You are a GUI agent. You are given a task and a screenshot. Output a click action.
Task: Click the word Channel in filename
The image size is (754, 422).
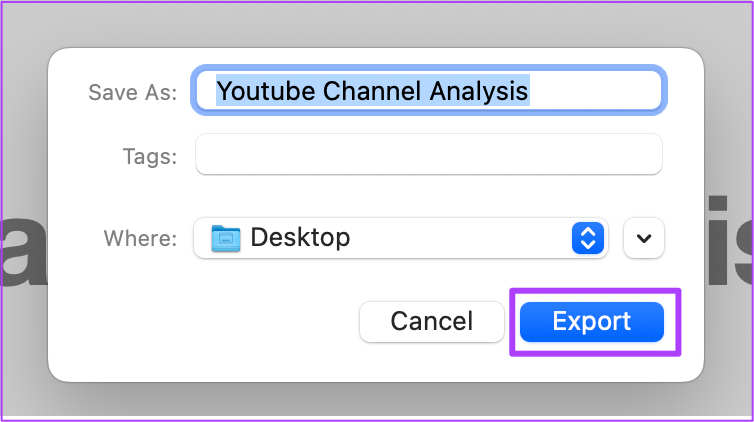pyautogui.click(x=372, y=90)
